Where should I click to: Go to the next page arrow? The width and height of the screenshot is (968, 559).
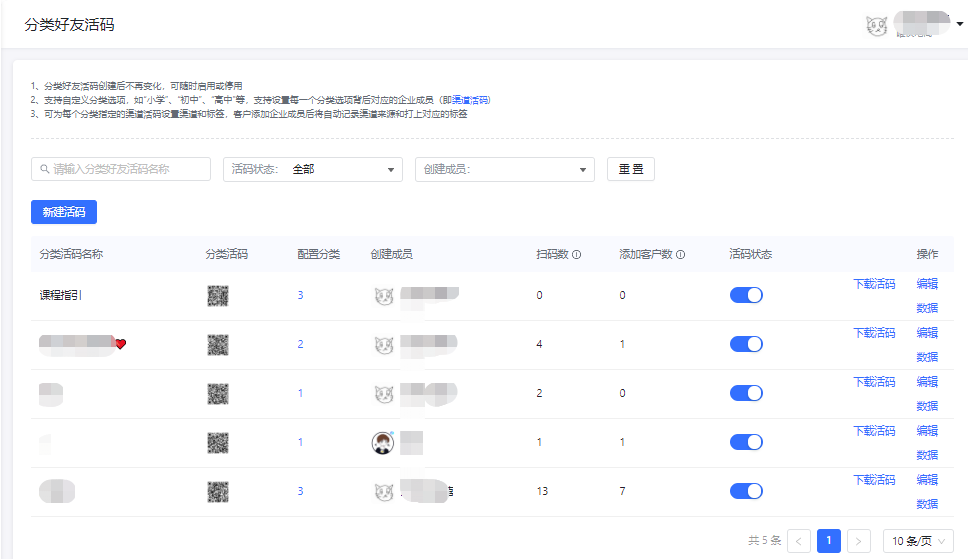click(859, 541)
